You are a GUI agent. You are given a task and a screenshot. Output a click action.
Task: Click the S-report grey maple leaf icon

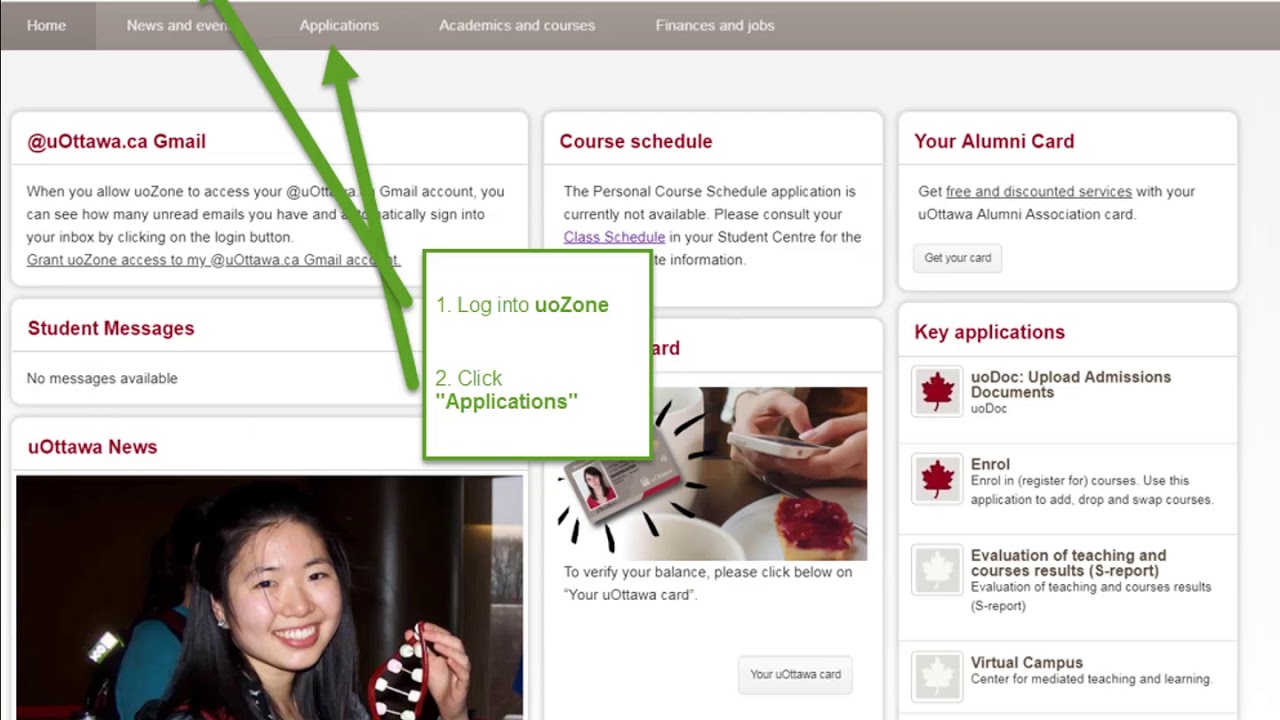(x=937, y=570)
